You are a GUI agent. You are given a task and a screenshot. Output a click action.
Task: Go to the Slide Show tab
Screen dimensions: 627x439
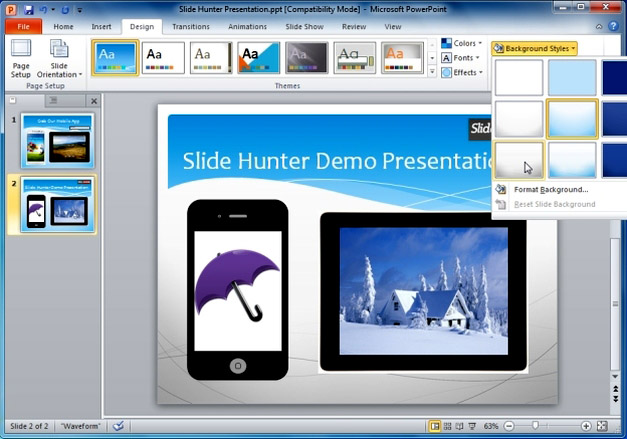[304, 27]
